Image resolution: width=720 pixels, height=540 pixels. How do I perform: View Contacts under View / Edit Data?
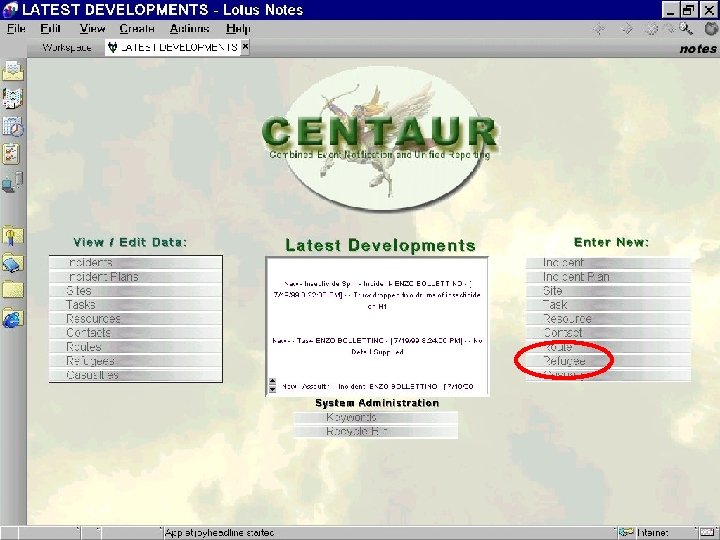tap(135, 332)
